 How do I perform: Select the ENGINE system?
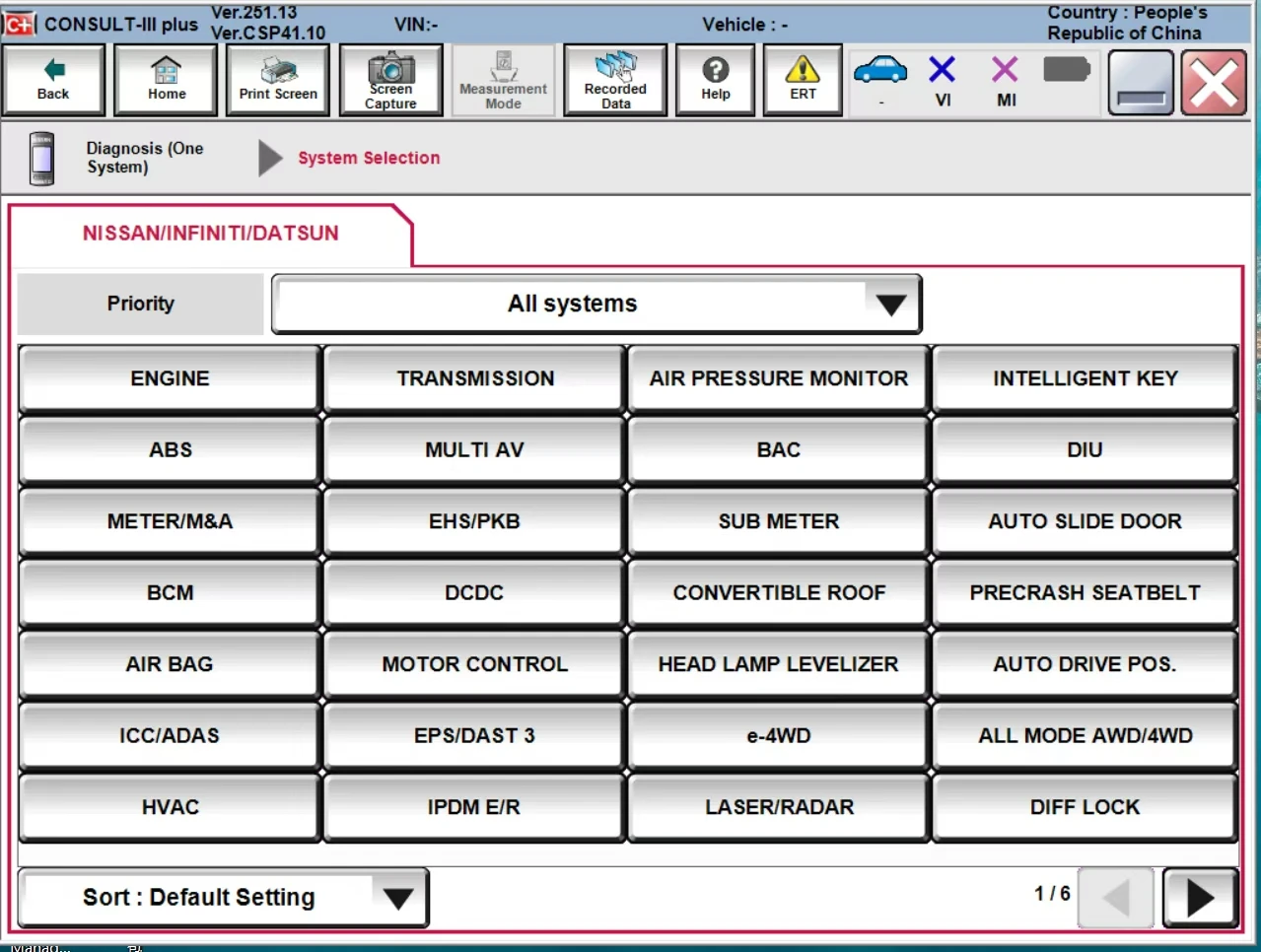[x=170, y=378]
